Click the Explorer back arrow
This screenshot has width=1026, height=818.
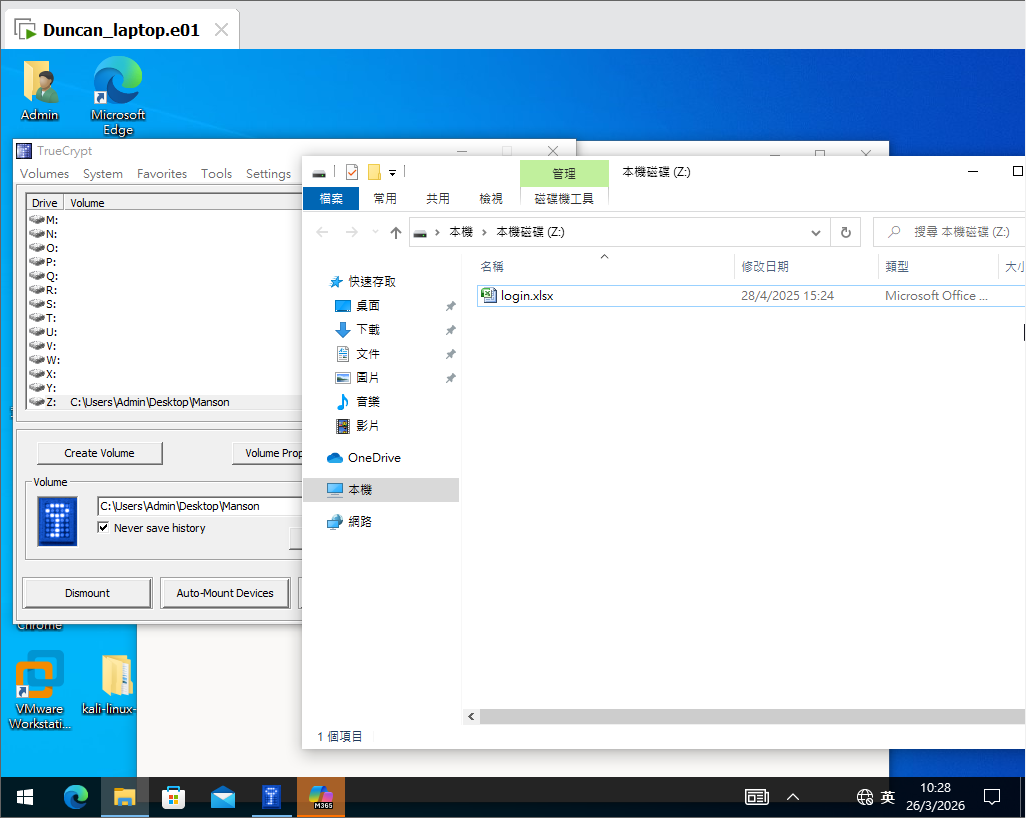322,232
